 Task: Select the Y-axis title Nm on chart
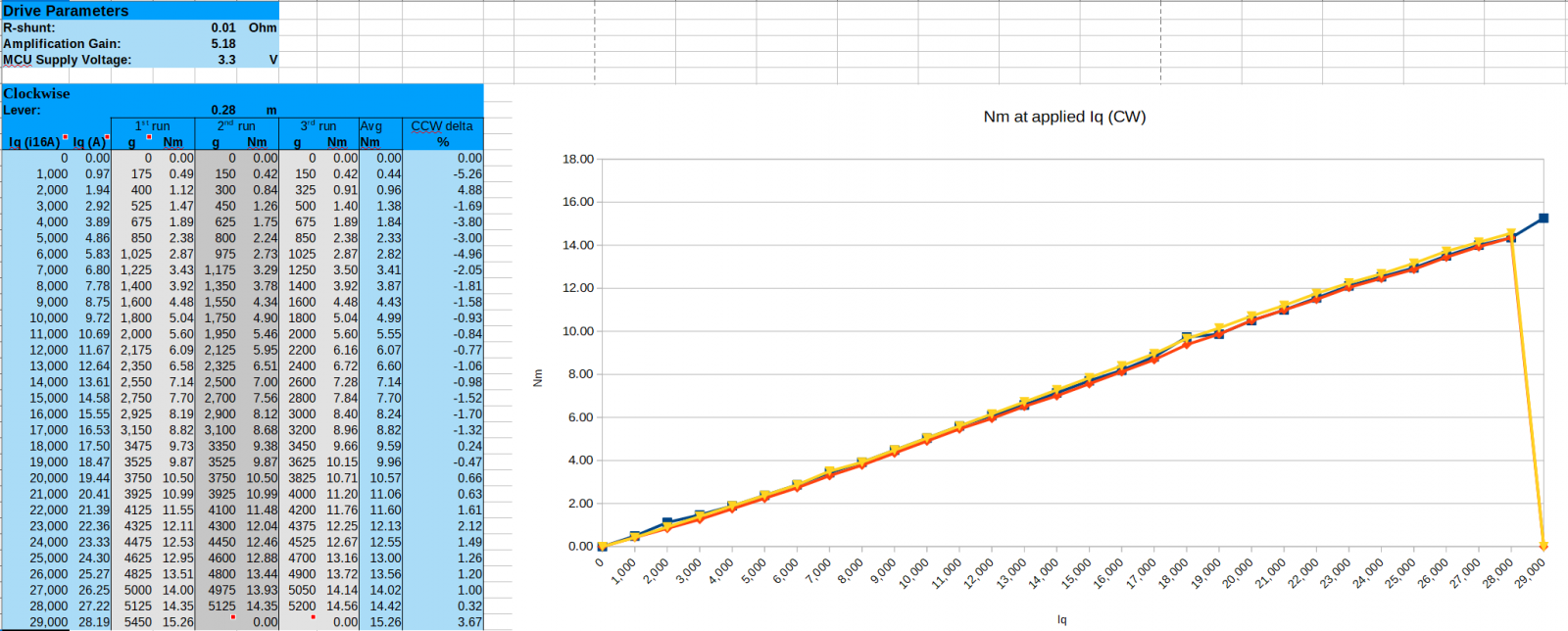[537, 378]
